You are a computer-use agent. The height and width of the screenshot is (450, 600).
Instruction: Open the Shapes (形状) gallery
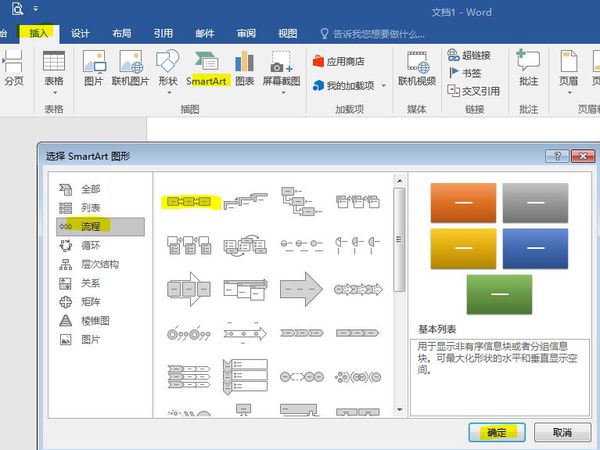tap(168, 73)
